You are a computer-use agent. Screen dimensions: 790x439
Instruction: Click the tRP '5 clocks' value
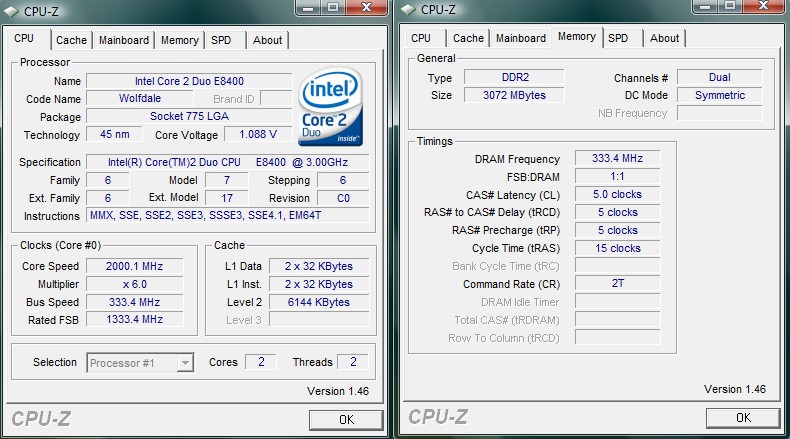tap(618, 230)
